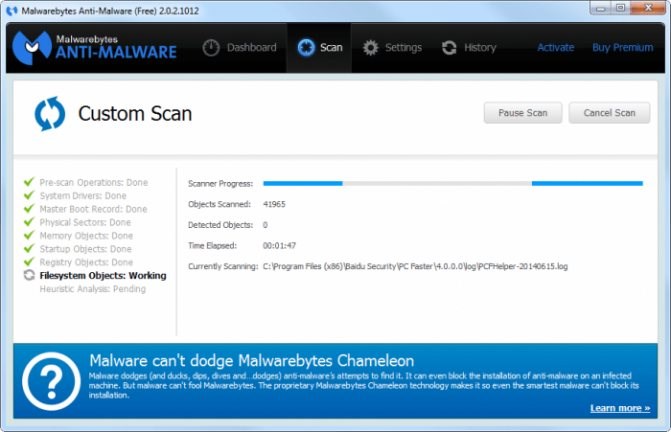Click the Malwarebytes Chameleon banner headline
Viewport: 671px width, 432px height.
252,361
